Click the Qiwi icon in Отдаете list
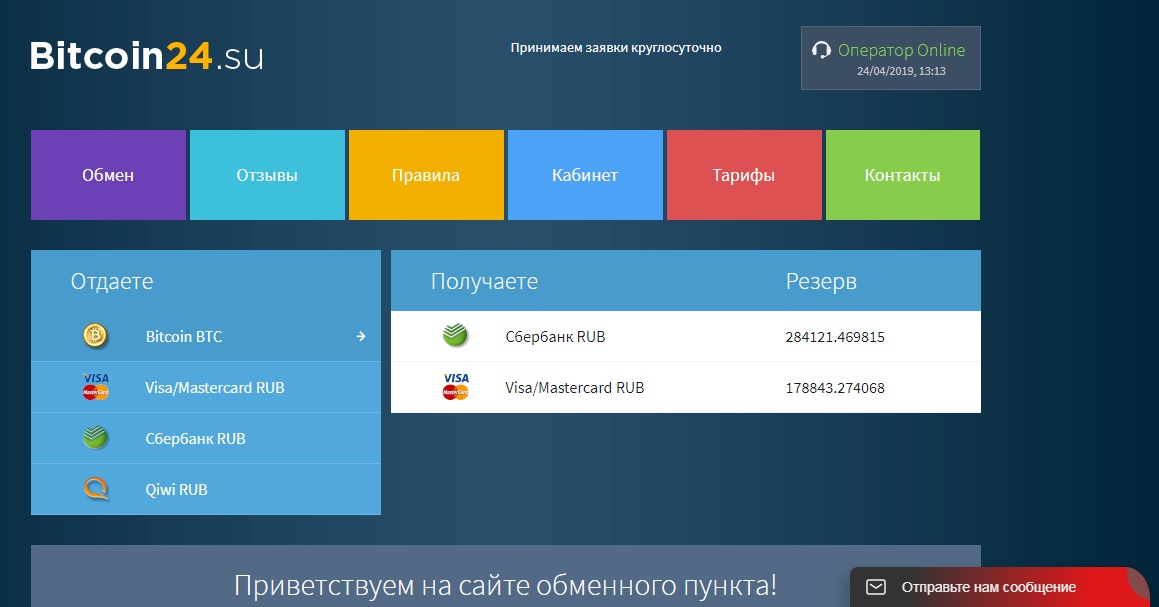 pos(95,490)
